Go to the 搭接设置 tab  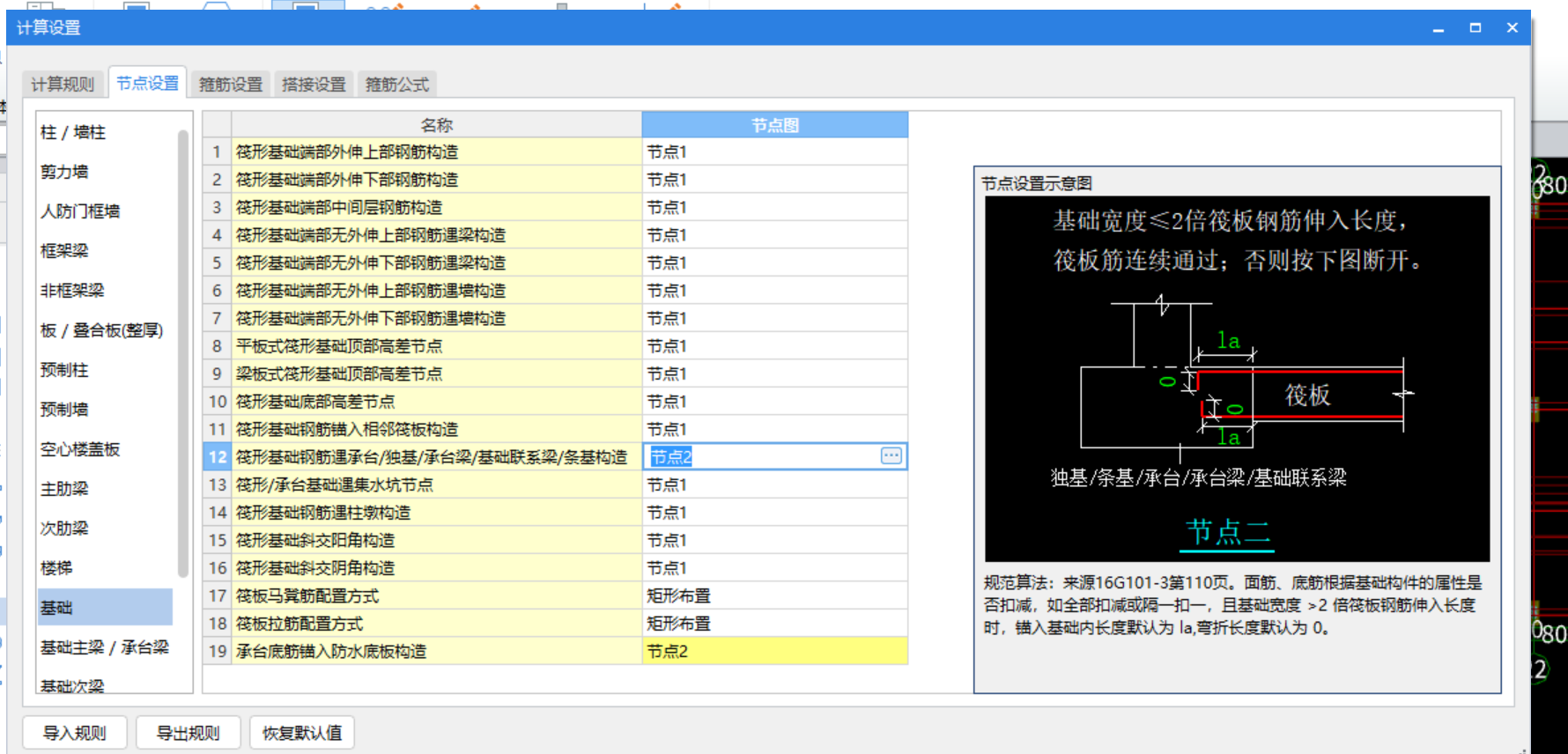[314, 85]
